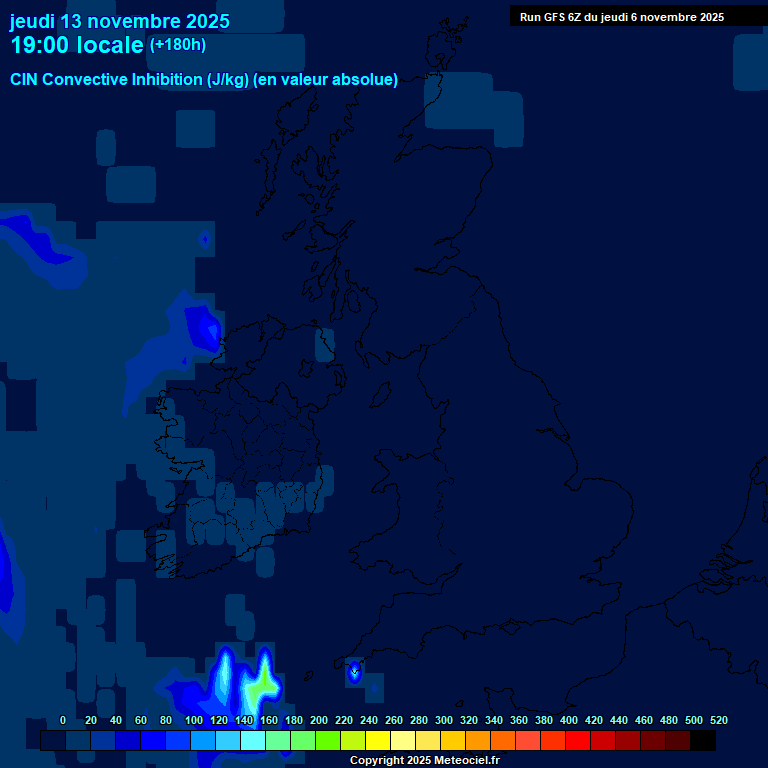Click the "Run GFS 6Z du jeudi 6 novembre 2025" label
The height and width of the screenshot is (768, 768).
[x=622, y=17]
